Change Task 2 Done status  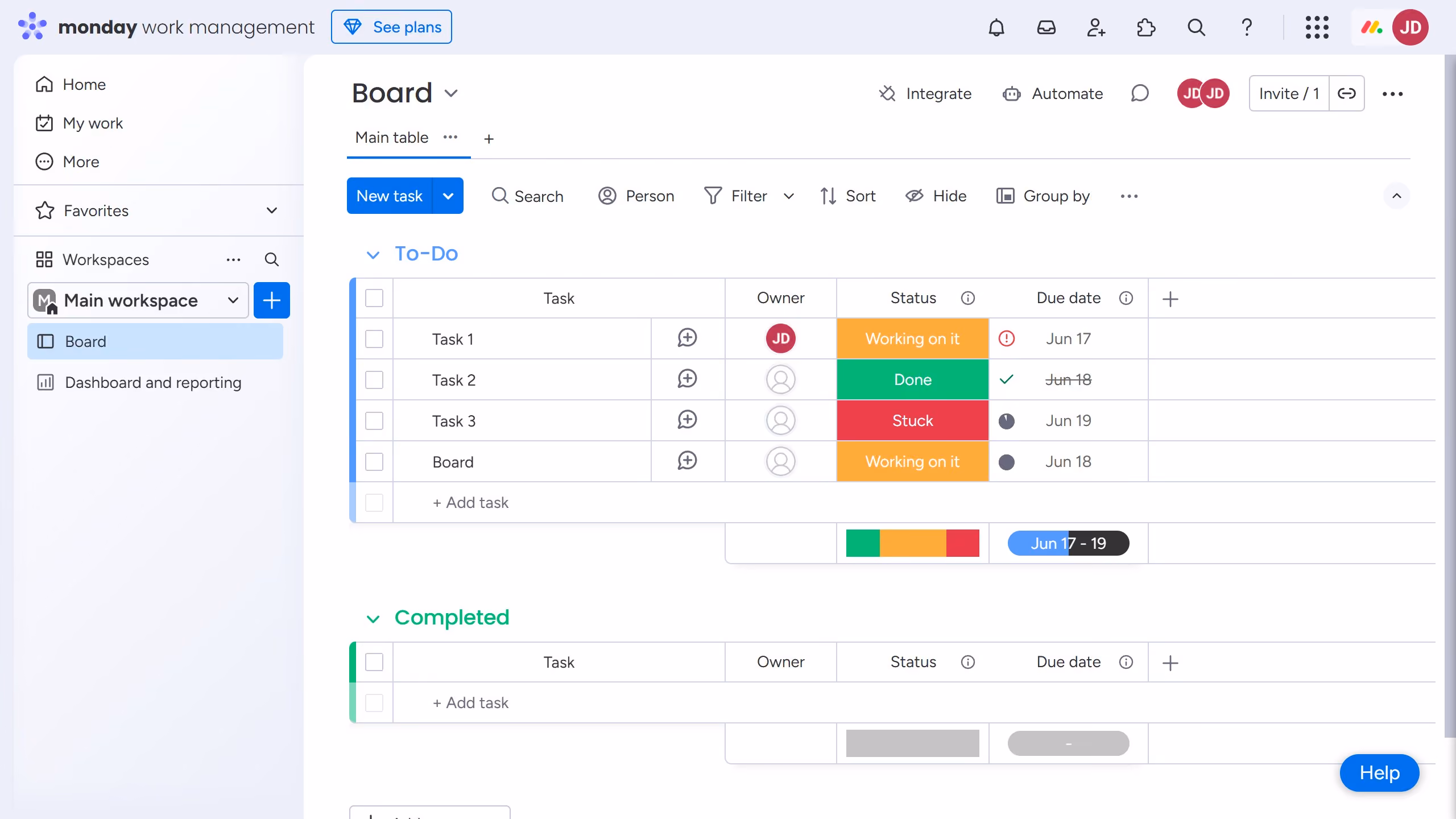coord(912,379)
